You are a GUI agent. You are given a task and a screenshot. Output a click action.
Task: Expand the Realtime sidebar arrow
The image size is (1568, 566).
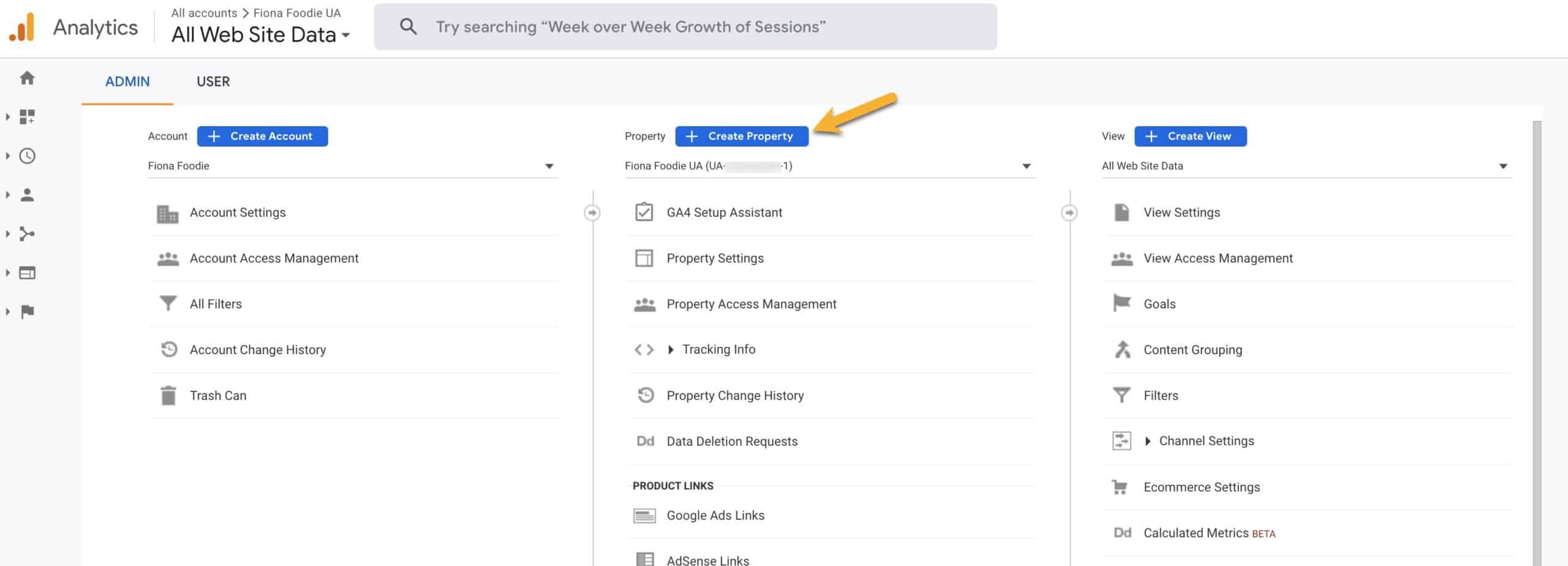point(8,156)
